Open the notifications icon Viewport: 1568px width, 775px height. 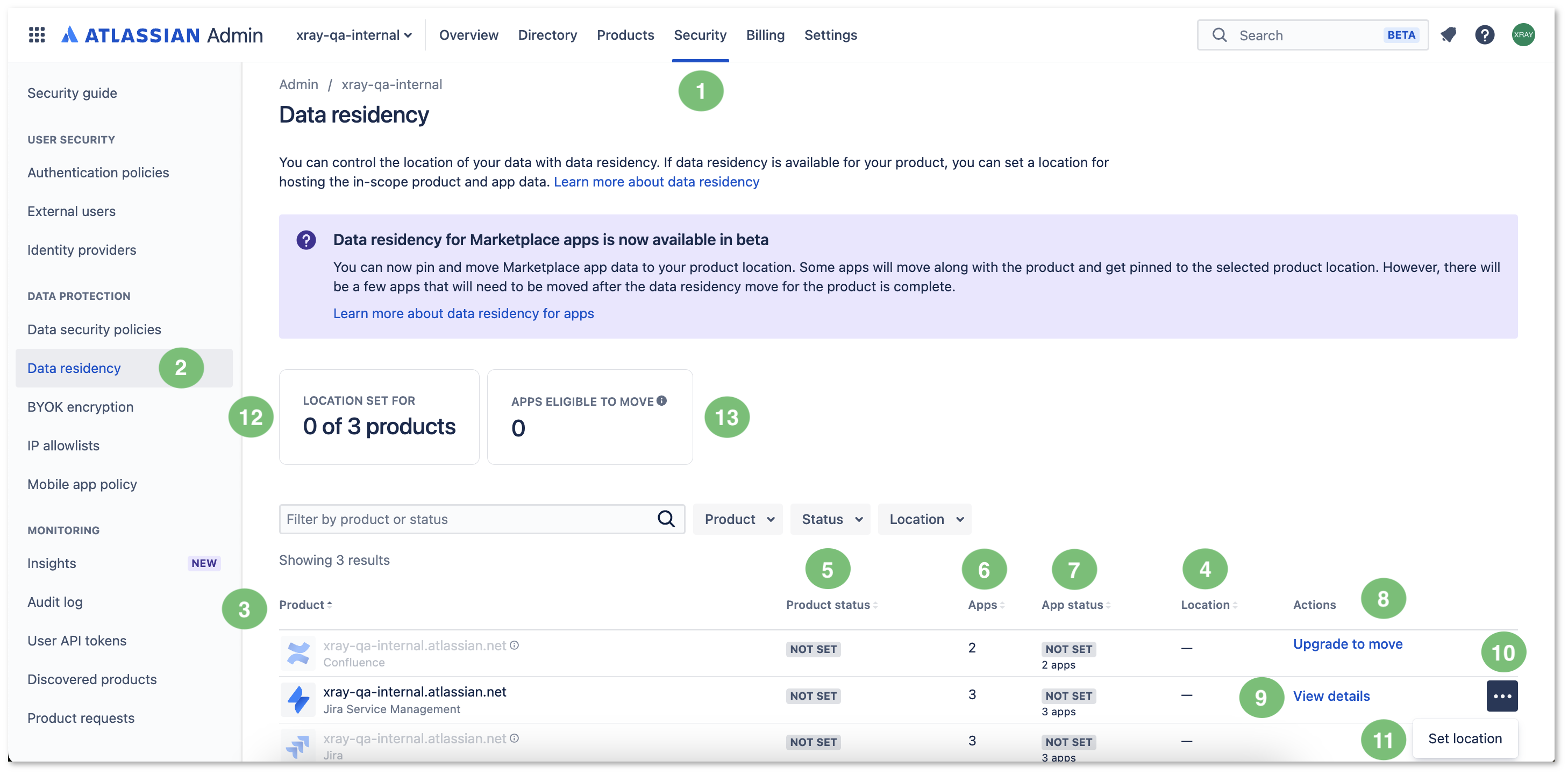coord(1449,35)
